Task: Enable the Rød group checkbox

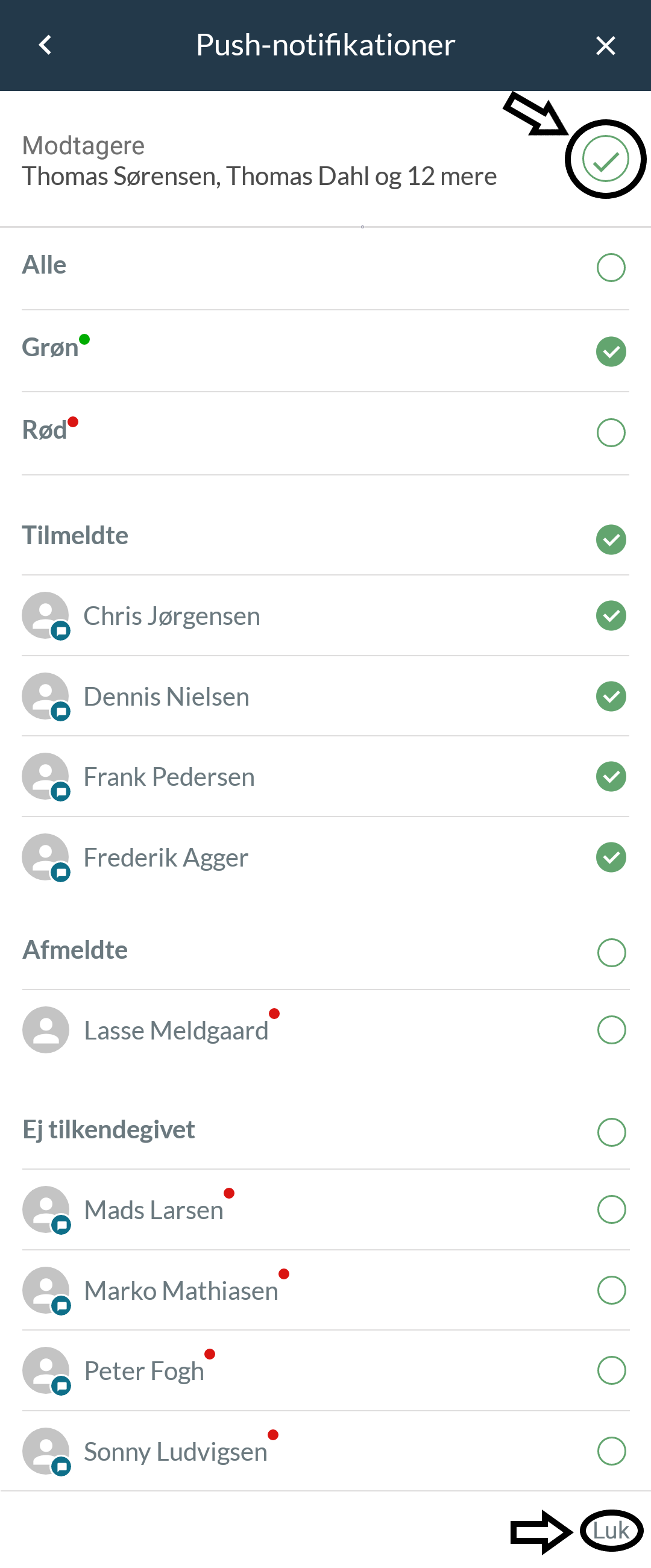Action: point(611,433)
